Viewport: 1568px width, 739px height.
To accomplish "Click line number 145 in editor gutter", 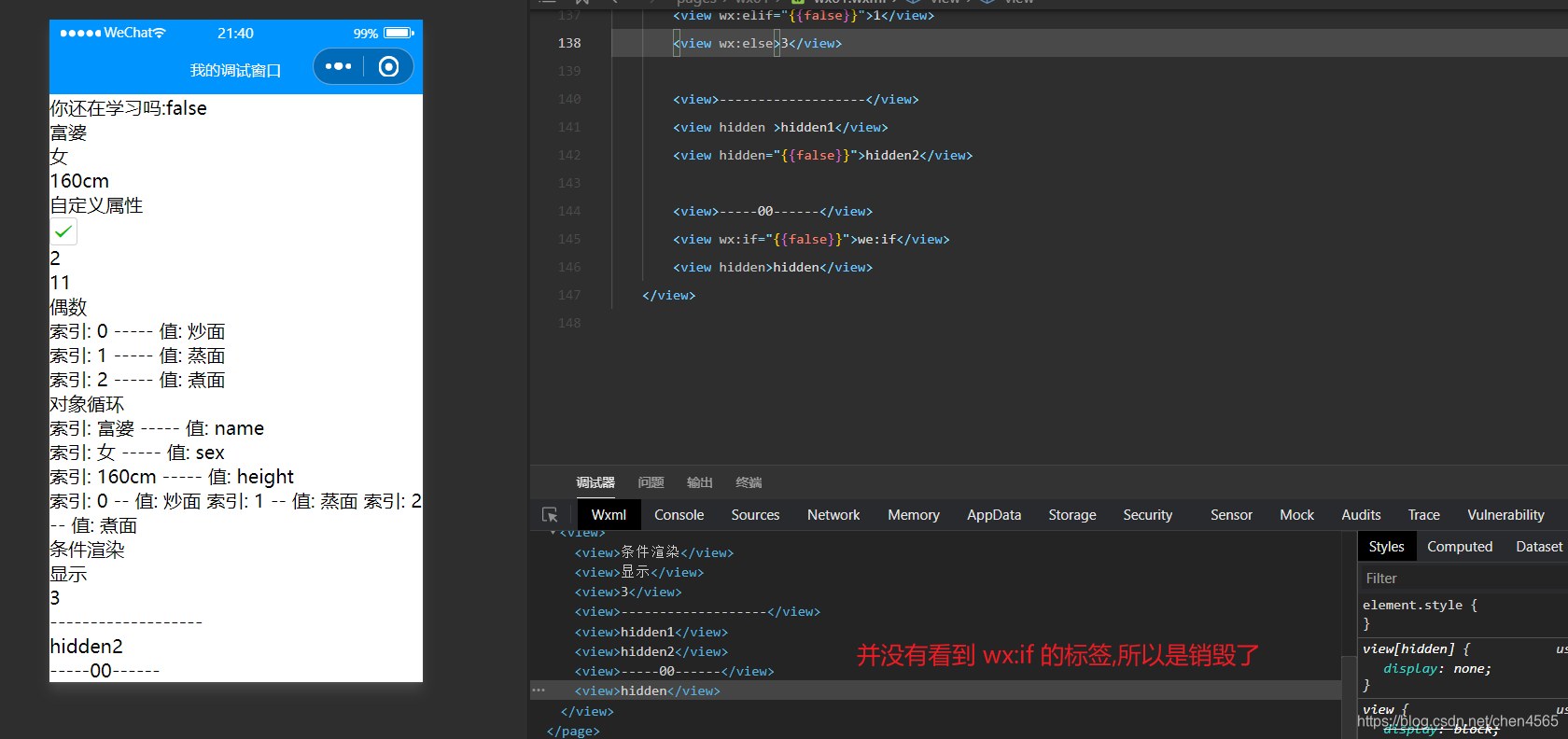I will 569,239.
